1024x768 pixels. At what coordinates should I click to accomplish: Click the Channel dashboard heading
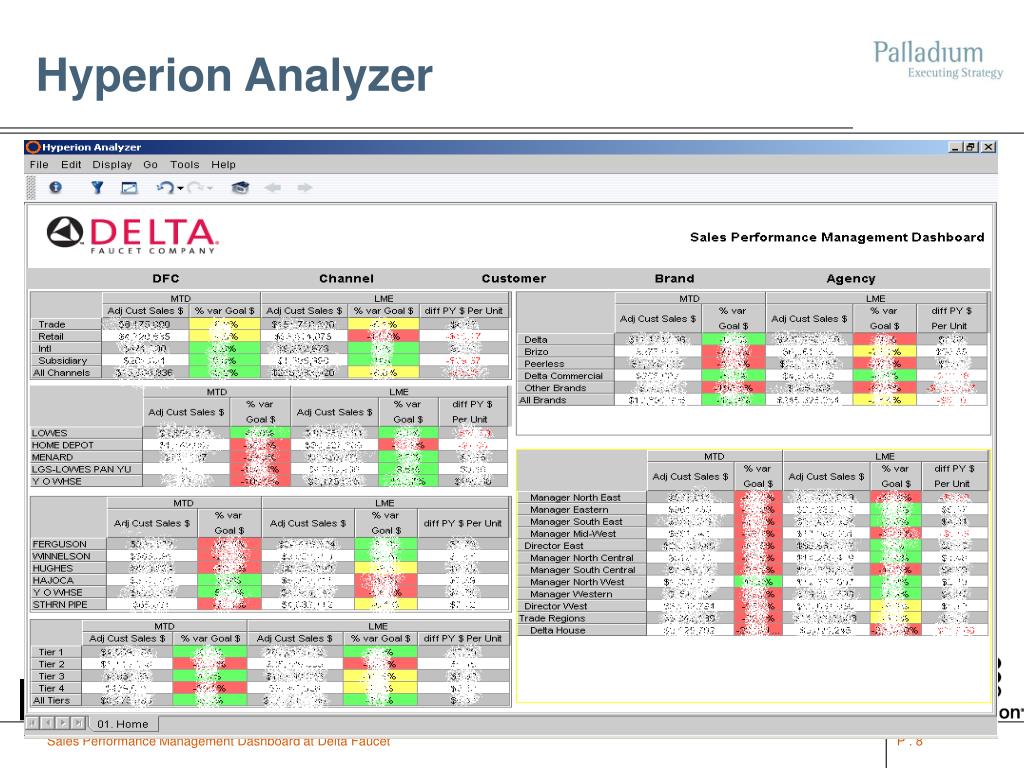(x=346, y=278)
